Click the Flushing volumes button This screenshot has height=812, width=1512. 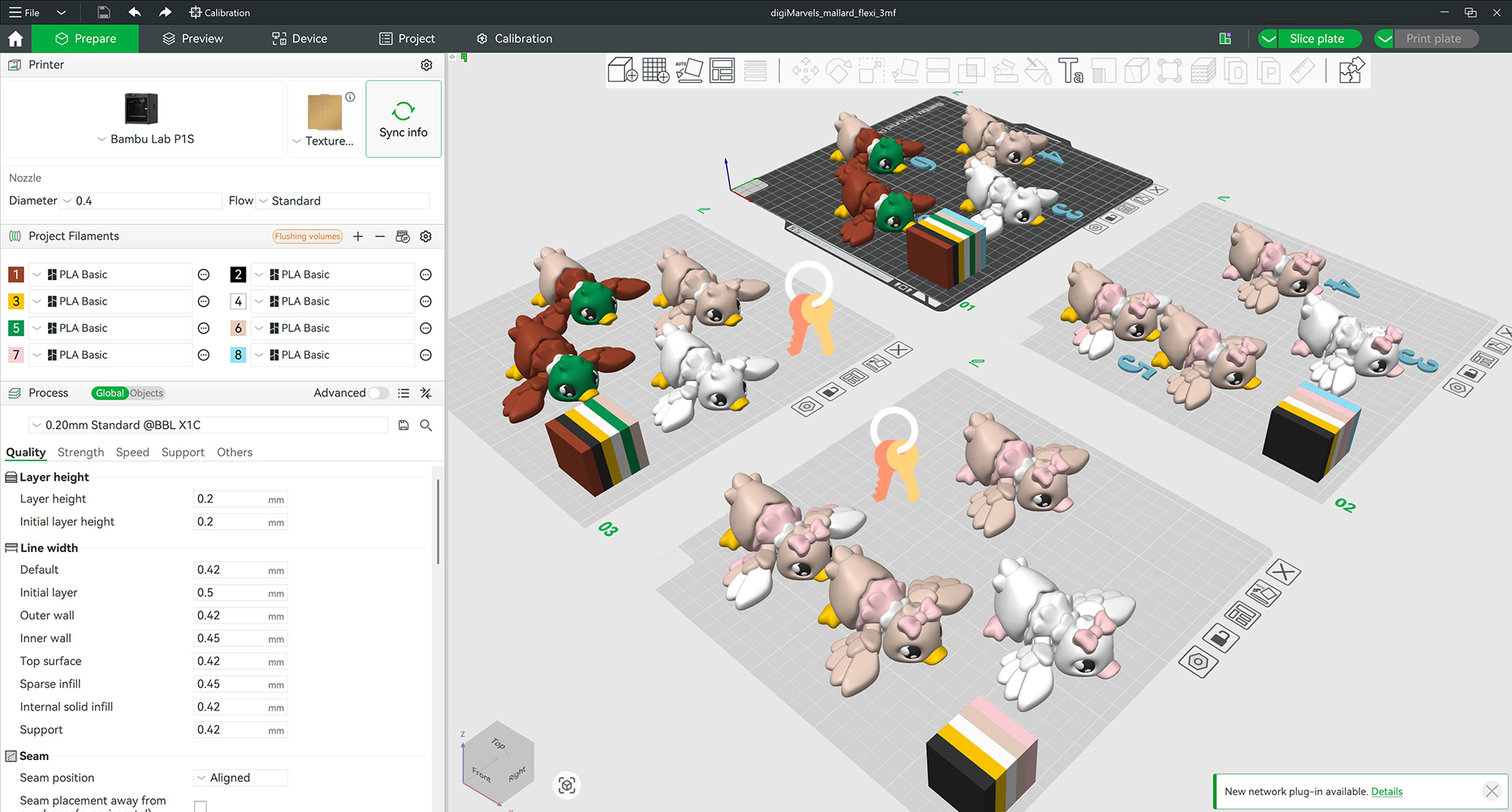308,236
